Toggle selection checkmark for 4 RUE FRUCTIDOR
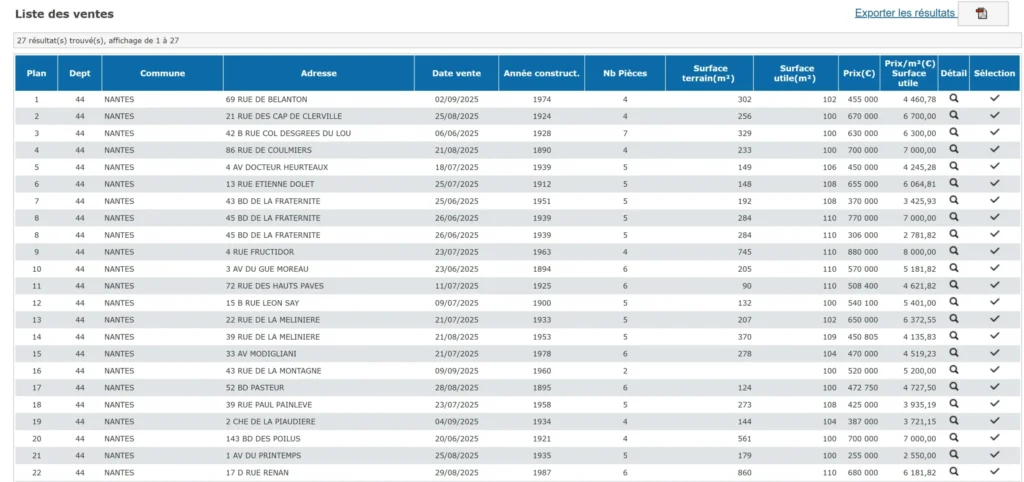The width and height of the screenshot is (1024, 482). tap(995, 251)
